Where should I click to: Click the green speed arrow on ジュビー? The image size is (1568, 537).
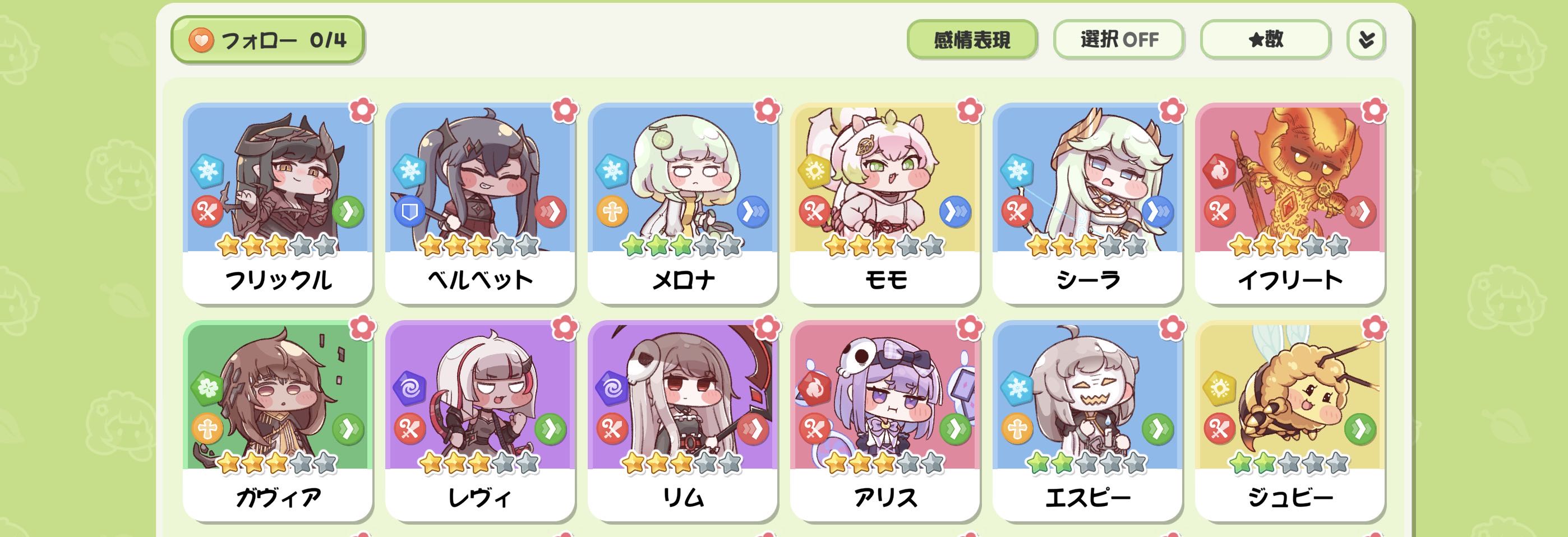[x=1360, y=429]
